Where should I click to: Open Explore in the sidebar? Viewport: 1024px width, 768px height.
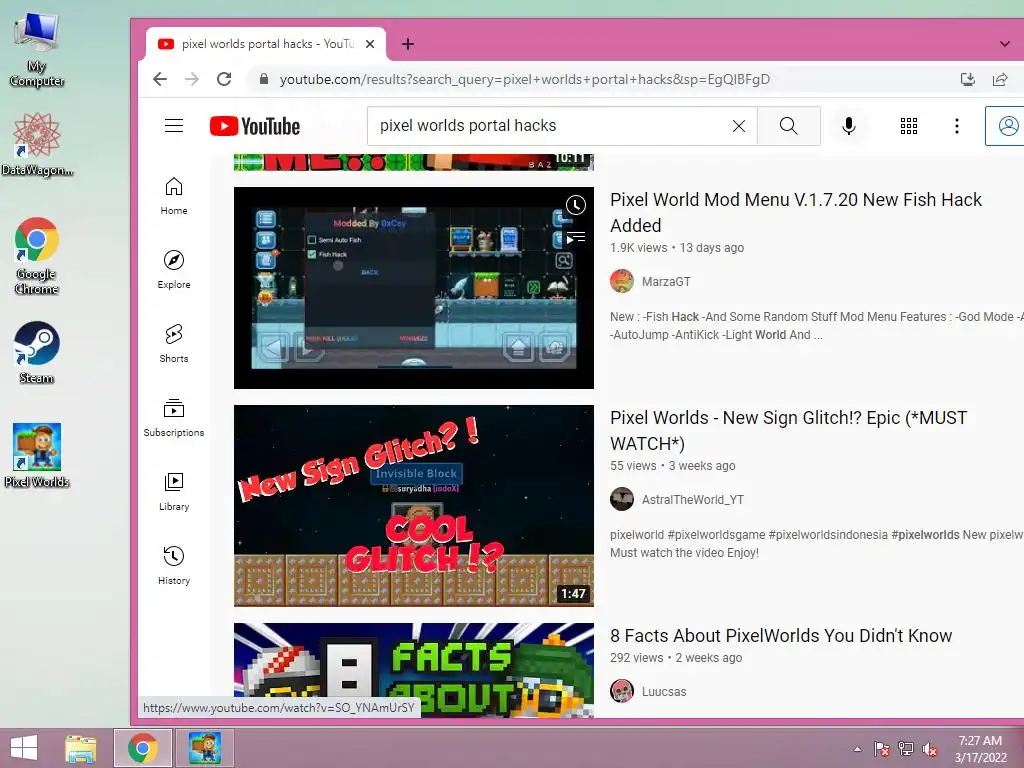[x=174, y=270]
